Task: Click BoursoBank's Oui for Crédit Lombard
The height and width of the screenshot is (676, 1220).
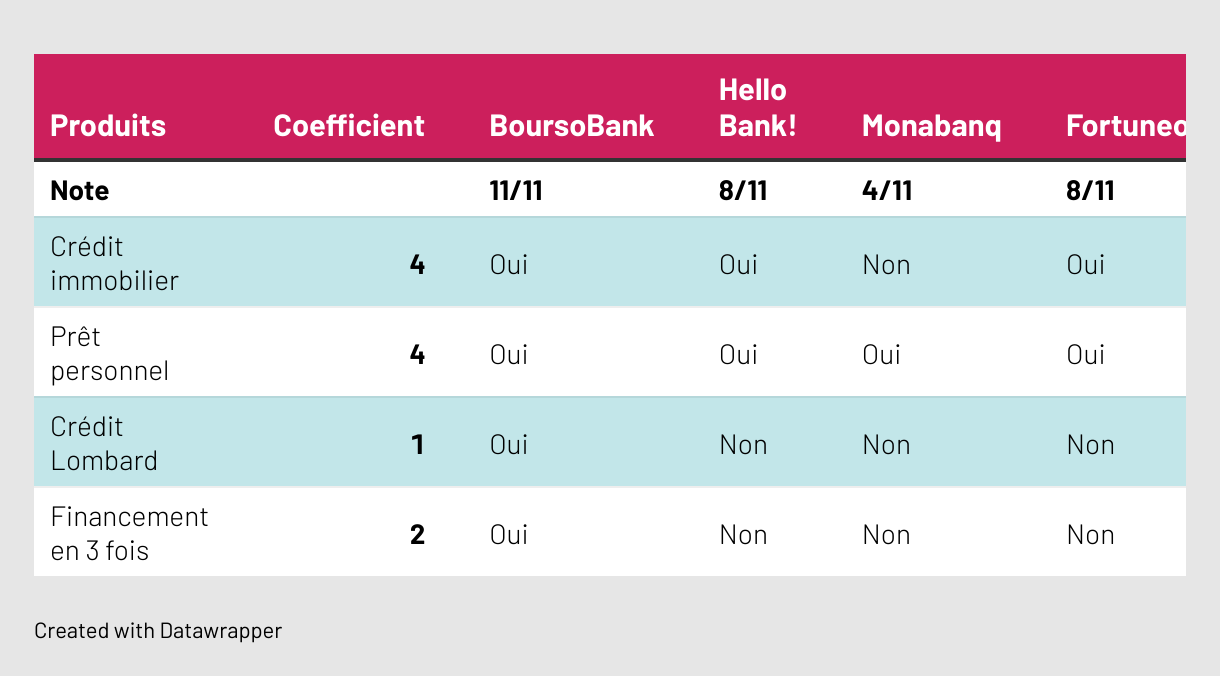Action: [x=509, y=445]
